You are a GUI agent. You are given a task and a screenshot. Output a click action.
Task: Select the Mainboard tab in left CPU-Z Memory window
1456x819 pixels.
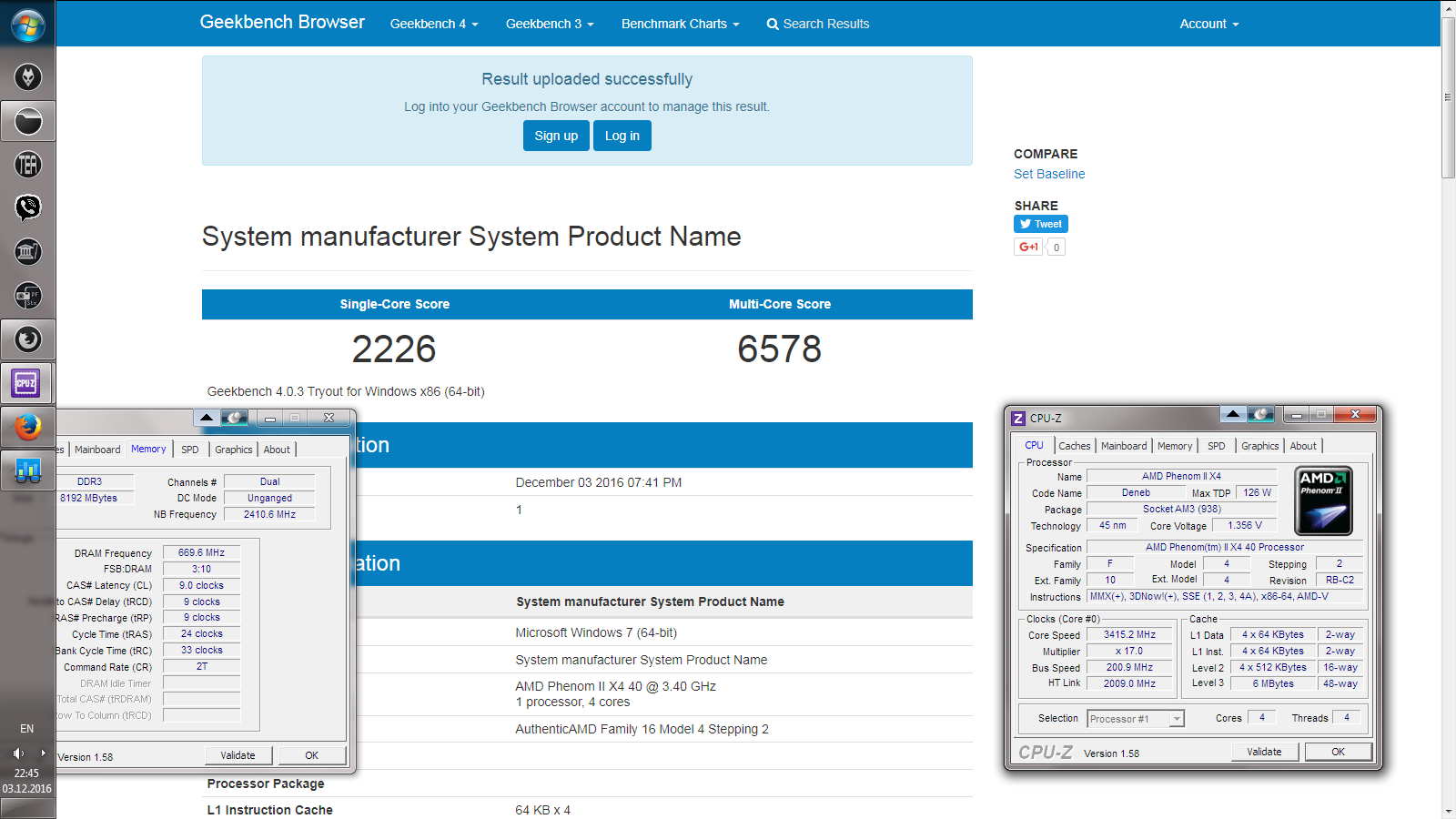pyautogui.click(x=97, y=450)
